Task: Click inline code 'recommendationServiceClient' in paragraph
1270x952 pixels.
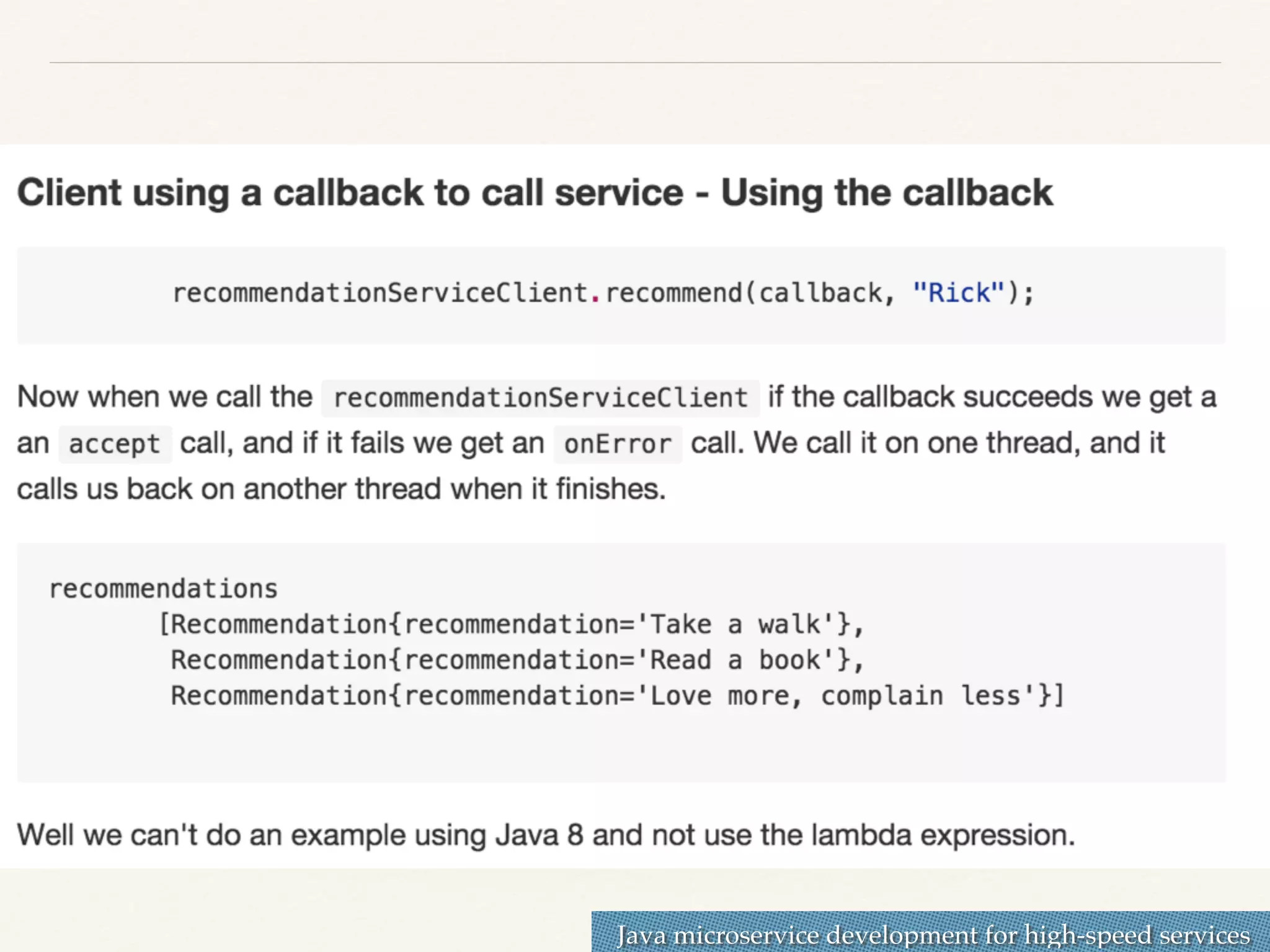Action: coord(540,398)
